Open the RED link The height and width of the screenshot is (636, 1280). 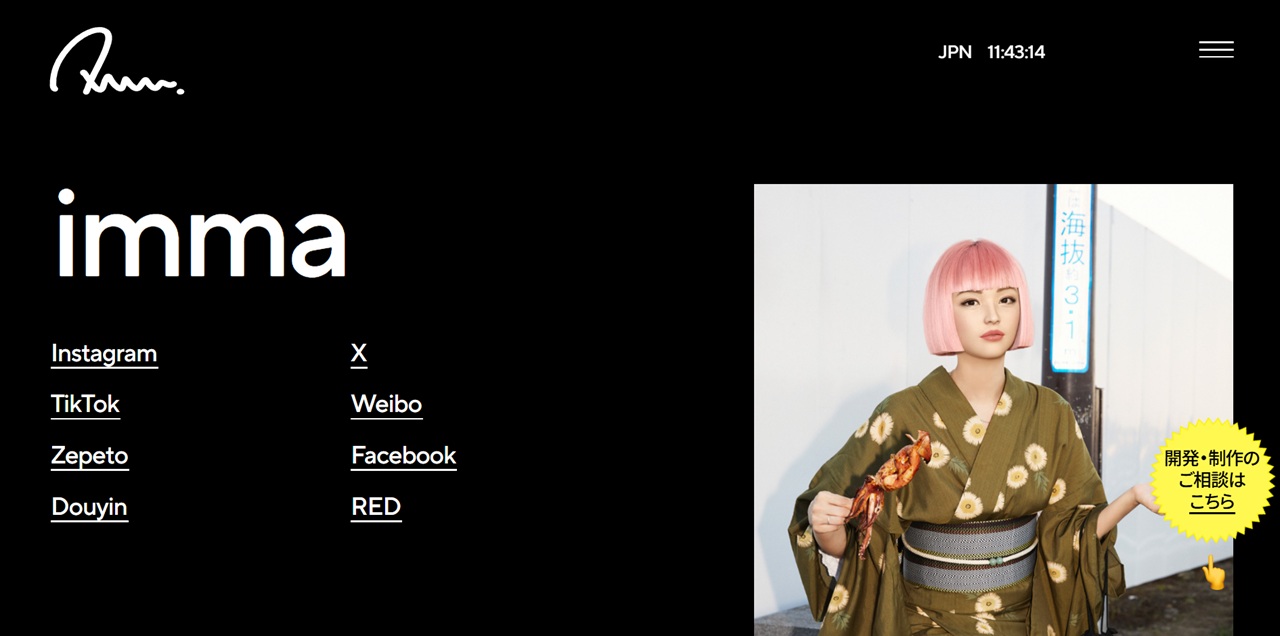[376, 507]
